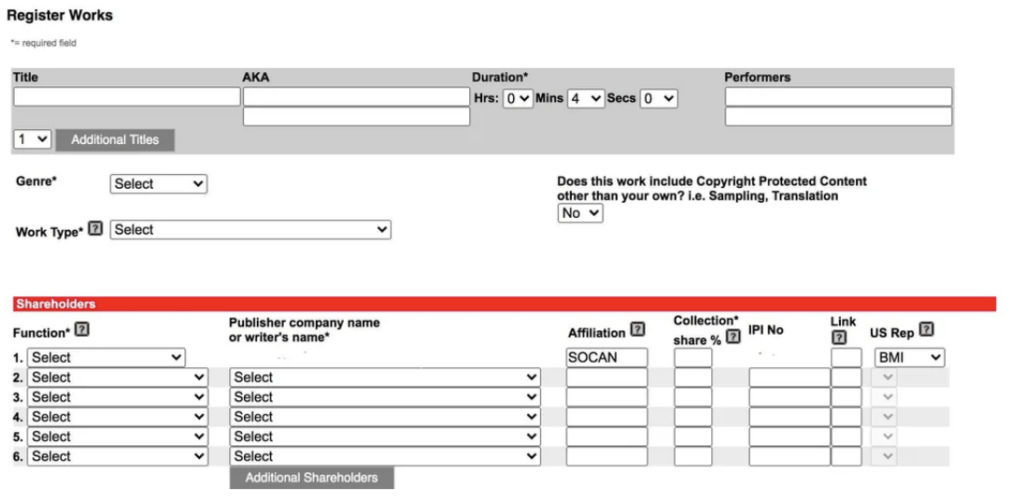Image resolution: width=1024 pixels, height=503 pixels.
Task: Click the Additional Shareholders button
Action: point(312,478)
